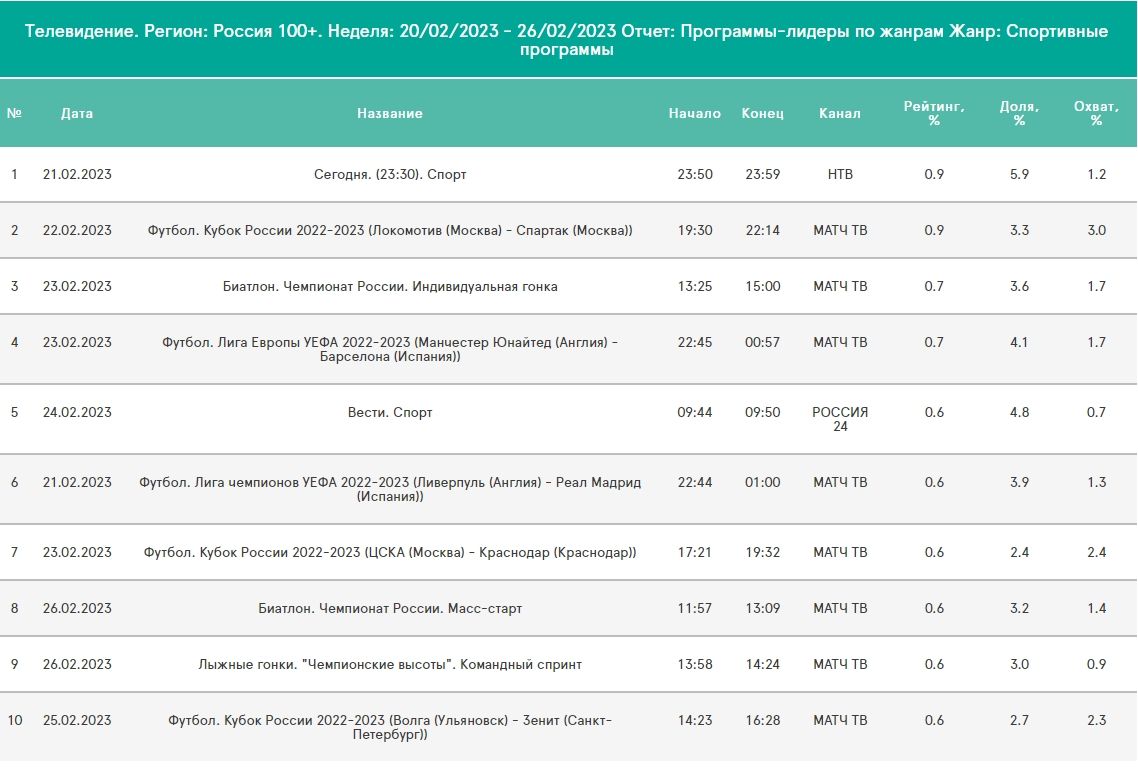Image resolution: width=1138 pixels, height=768 pixels.
Task: Click the rating '0.9' in the НТВ row
Action: [934, 174]
